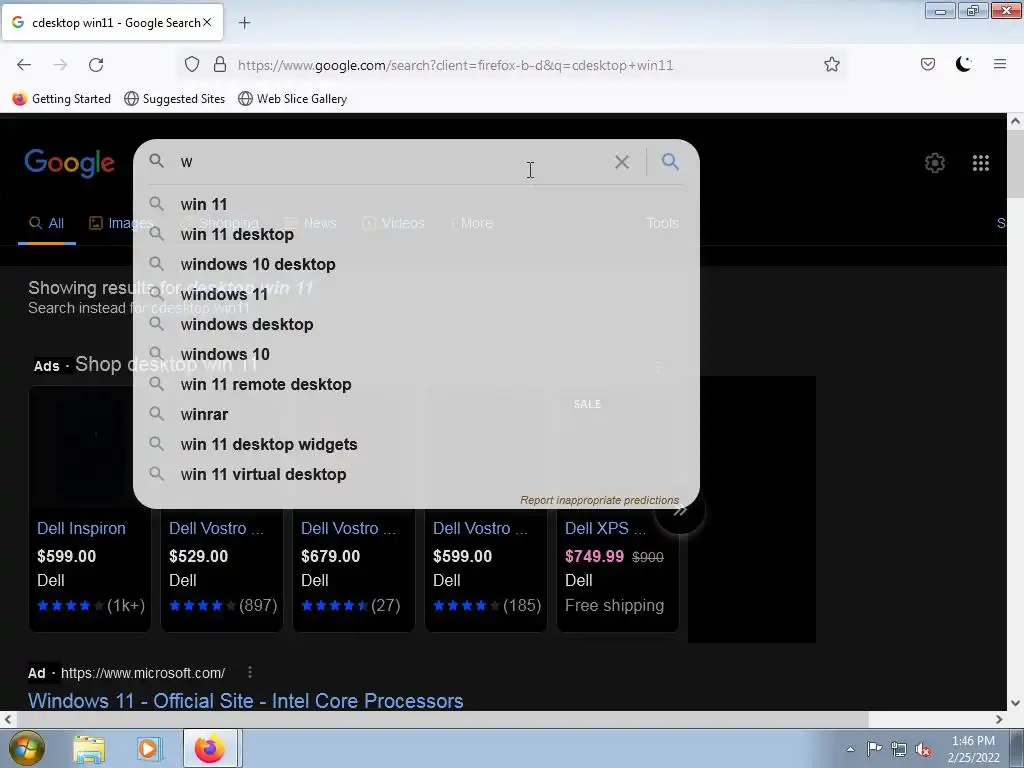Open the Action Center flag tray icon

[x=874, y=748]
